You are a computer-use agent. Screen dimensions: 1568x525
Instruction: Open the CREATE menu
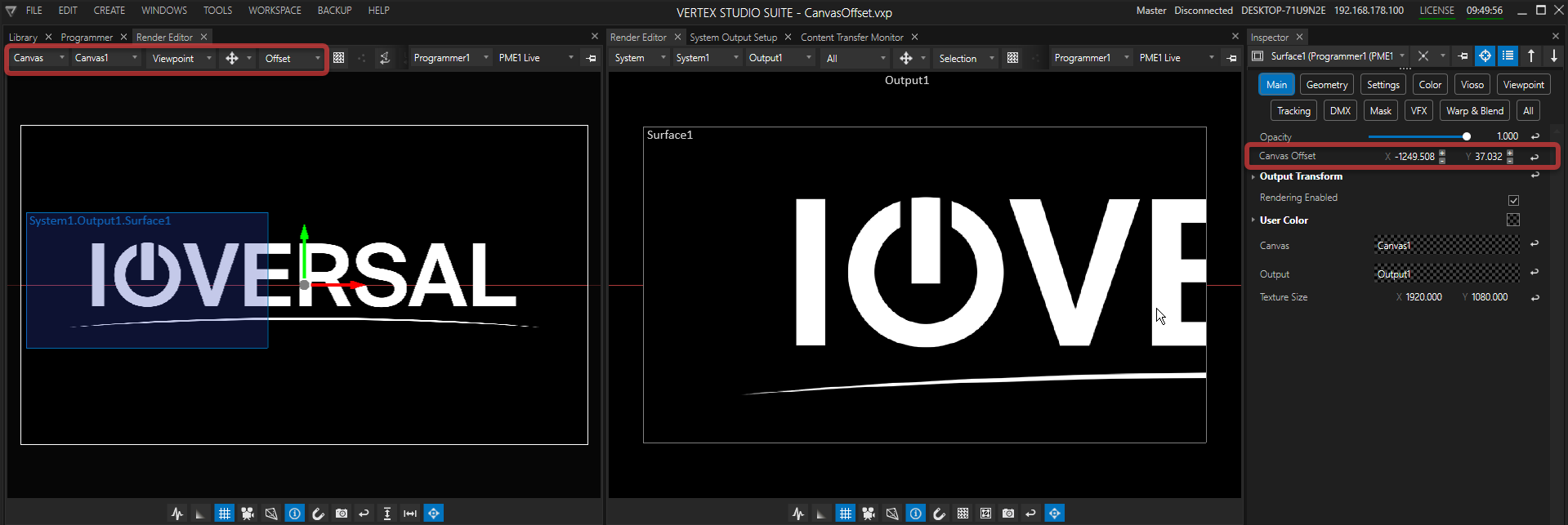(x=109, y=11)
